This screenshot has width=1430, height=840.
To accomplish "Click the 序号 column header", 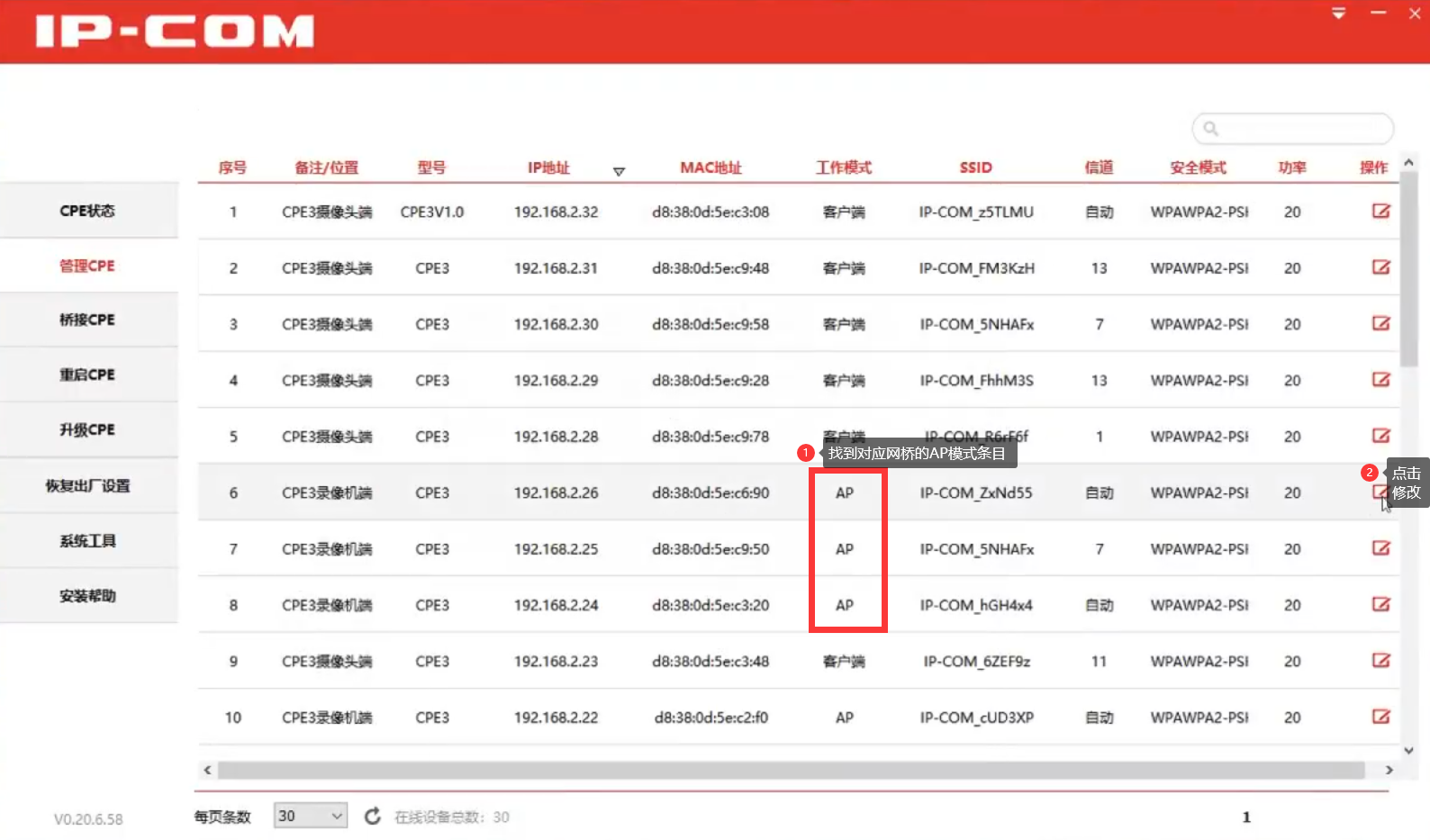I will click(x=232, y=167).
